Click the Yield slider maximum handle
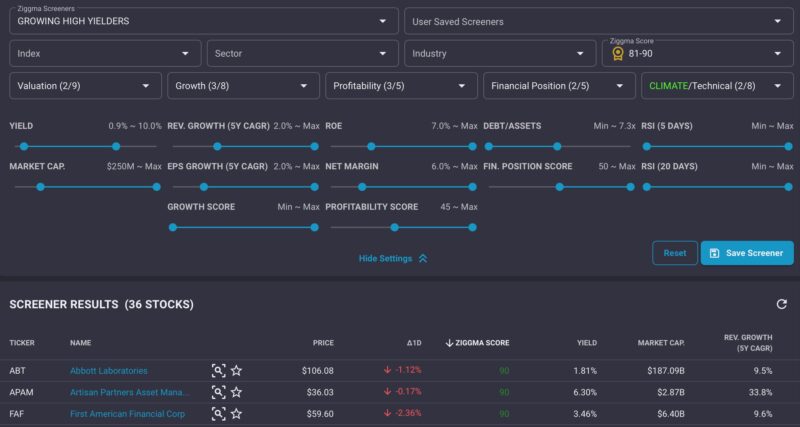 click(x=116, y=146)
